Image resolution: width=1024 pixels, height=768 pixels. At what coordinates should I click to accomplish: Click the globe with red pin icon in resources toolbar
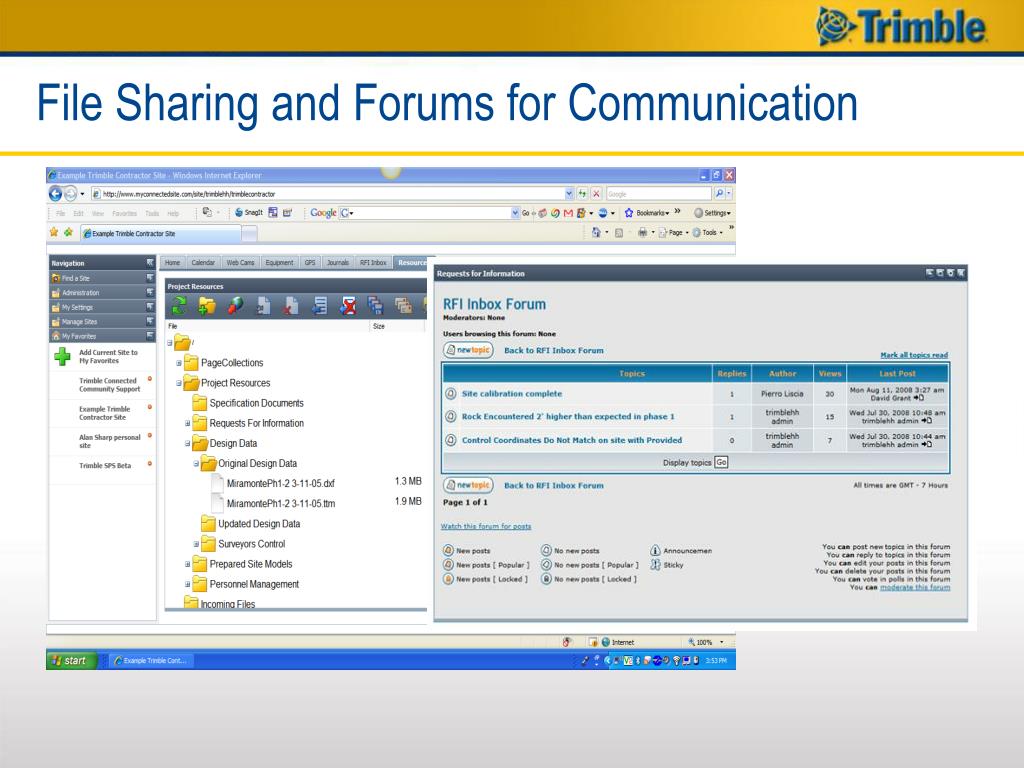coord(236,305)
